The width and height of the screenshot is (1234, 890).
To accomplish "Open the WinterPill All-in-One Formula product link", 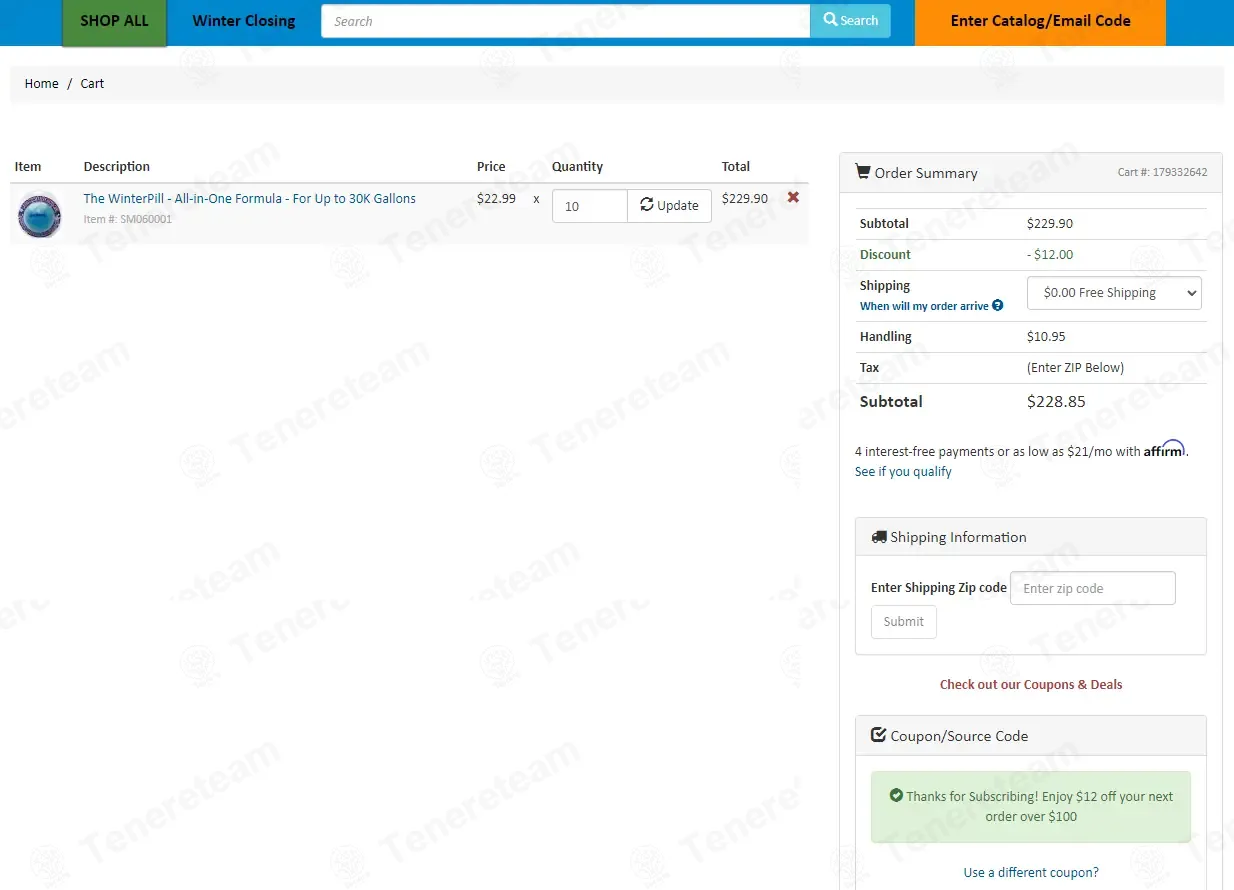I will 249,198.
